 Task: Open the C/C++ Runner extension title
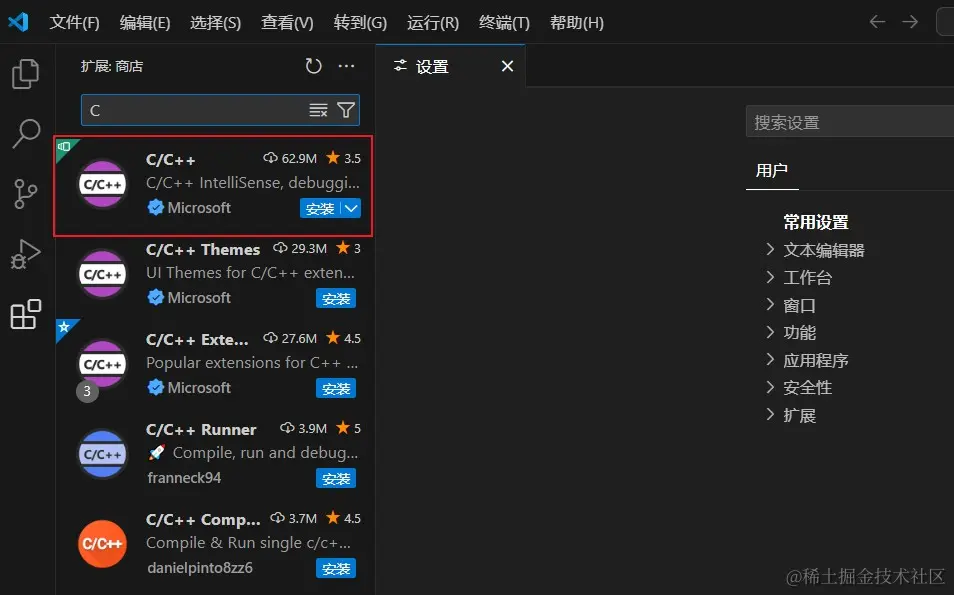point(201,430)
